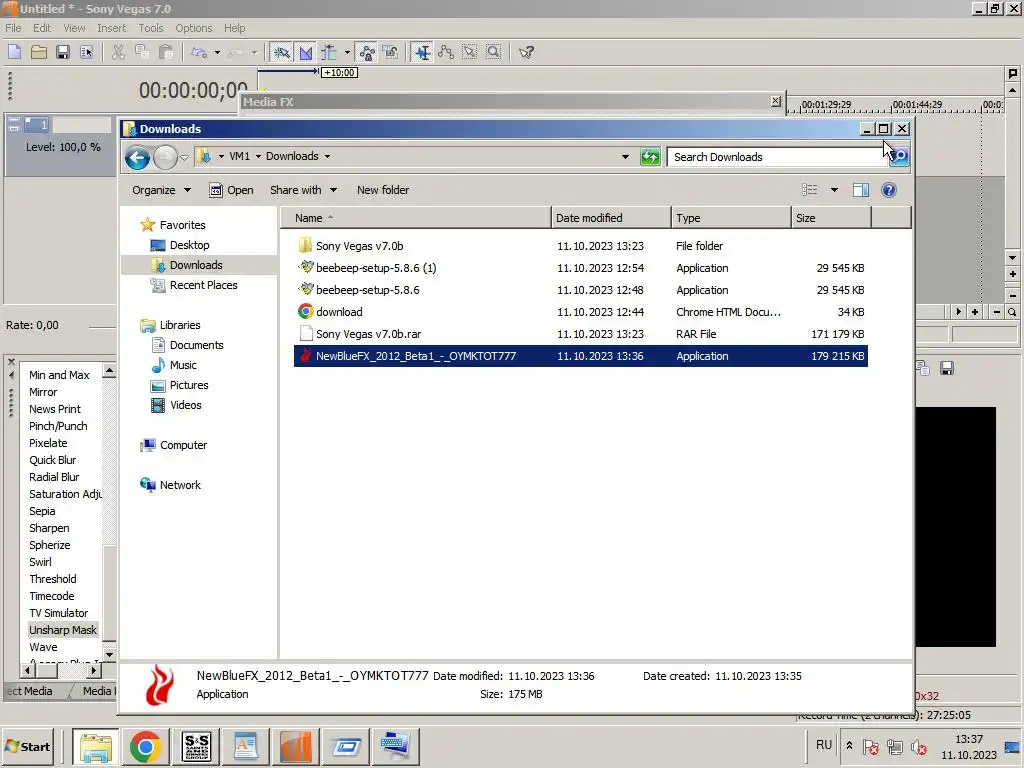
Task: Toggle Automatic Crossfades in Vegas toolbar
Action: point(306,52)
